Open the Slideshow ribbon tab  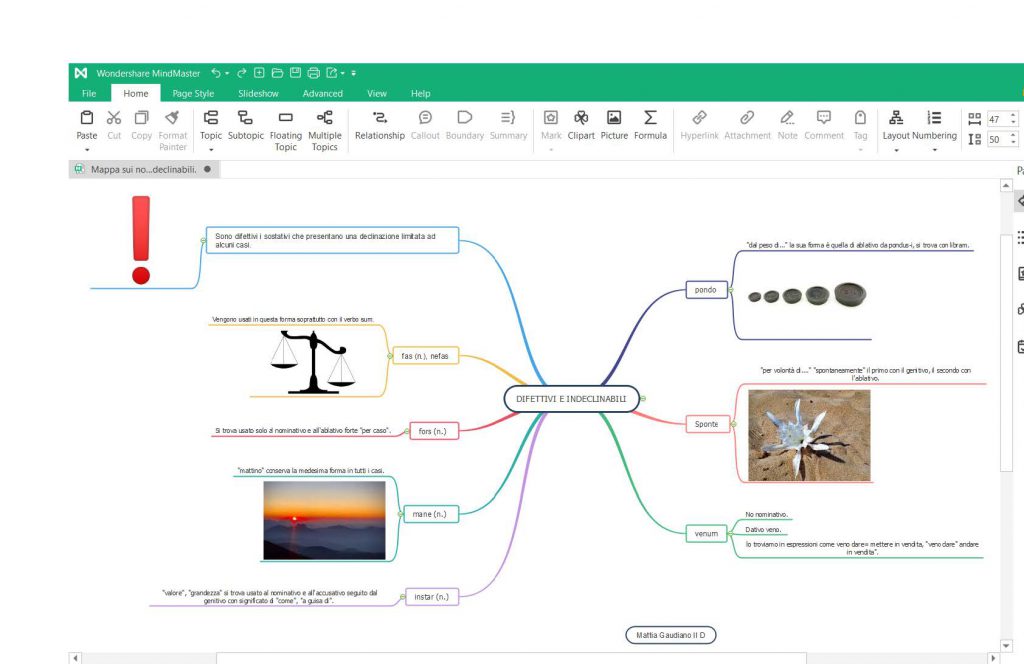coord(258,94)
